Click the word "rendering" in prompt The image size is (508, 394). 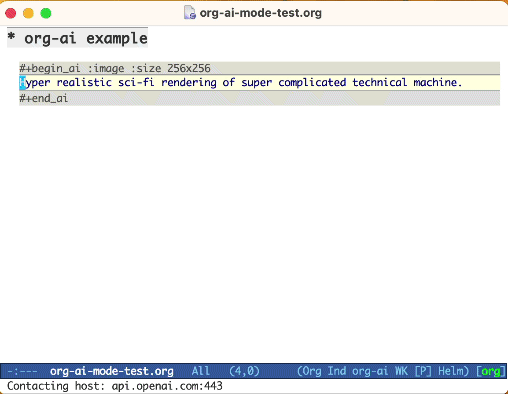click(189, 83)
